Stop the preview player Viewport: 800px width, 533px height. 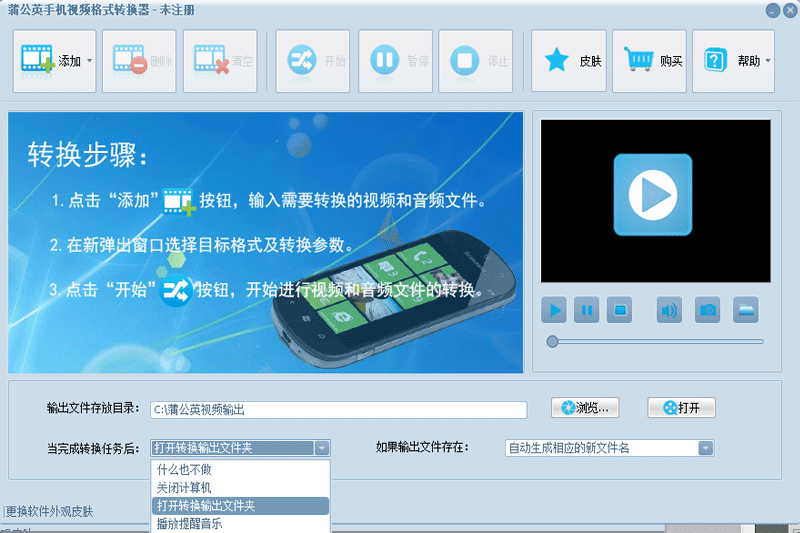click(x=619, y=310)
